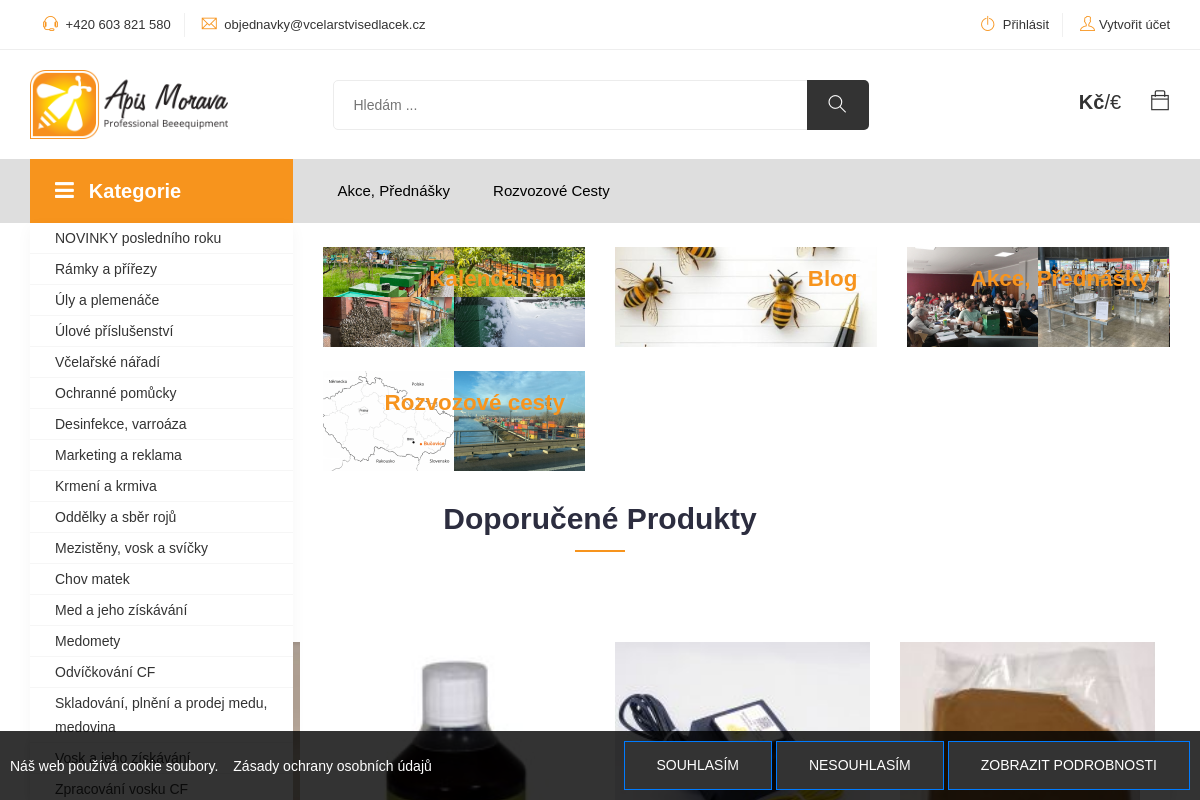The image size is (1200, 800).
Task: Open Zásady ochrany osobních údajů link
Action: click(x=332, y=766)
